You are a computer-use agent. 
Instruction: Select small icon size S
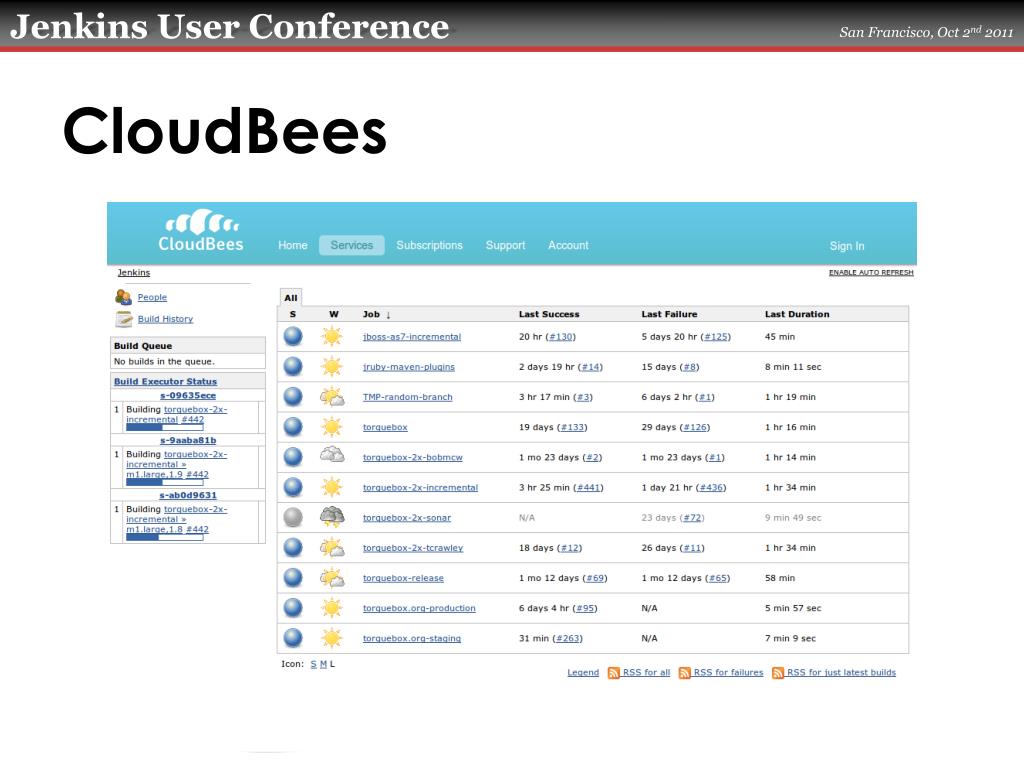click(313, 664)
